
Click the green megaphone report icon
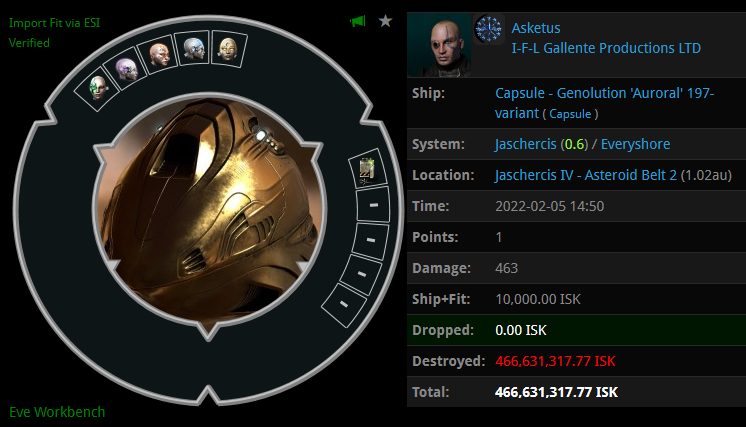click(358, 21)
